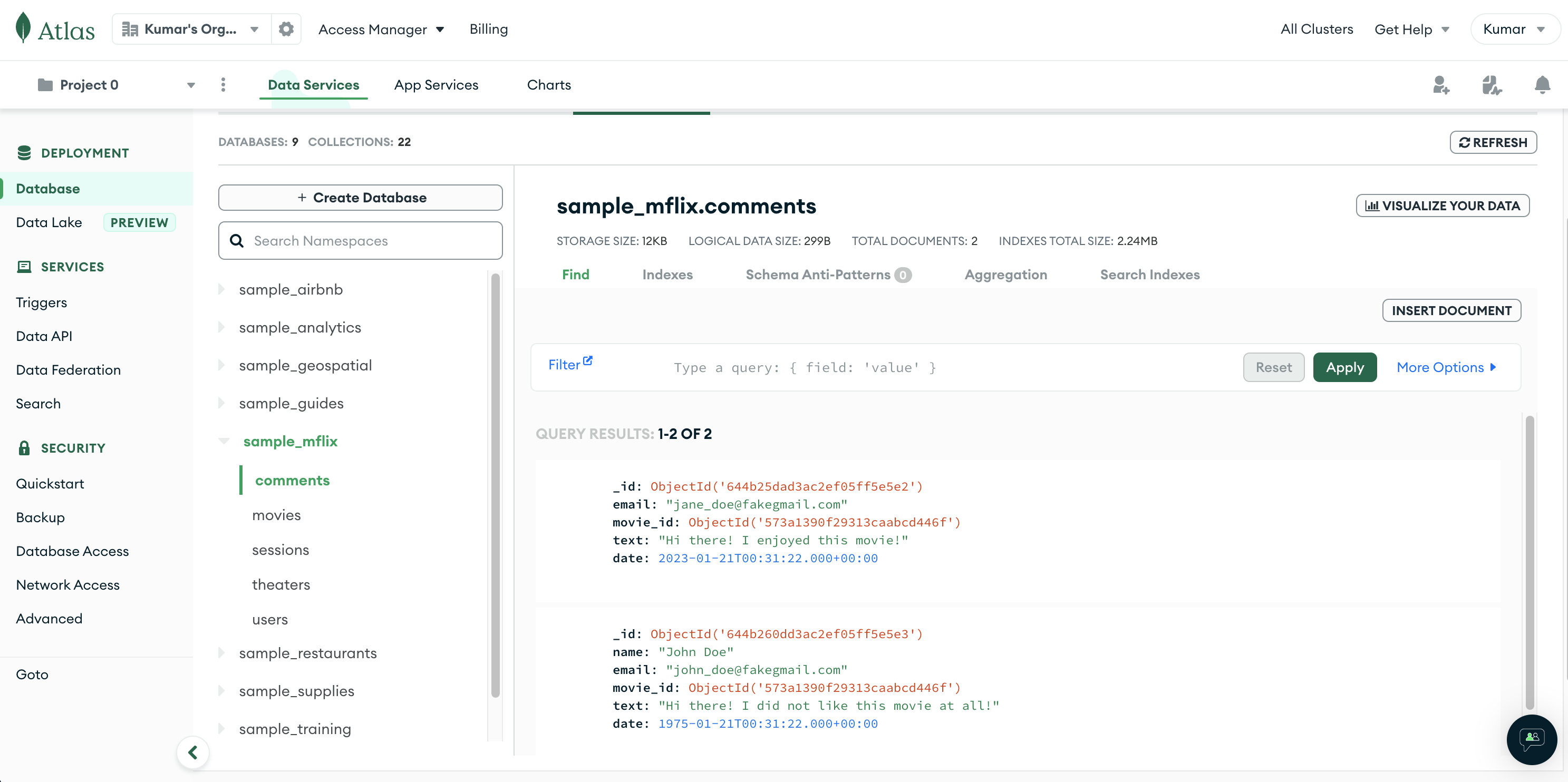Collapse the sample_mflix database
The height and width of the screenshot is (782, 1568).
pyautogui.click(x=224, y=441)
